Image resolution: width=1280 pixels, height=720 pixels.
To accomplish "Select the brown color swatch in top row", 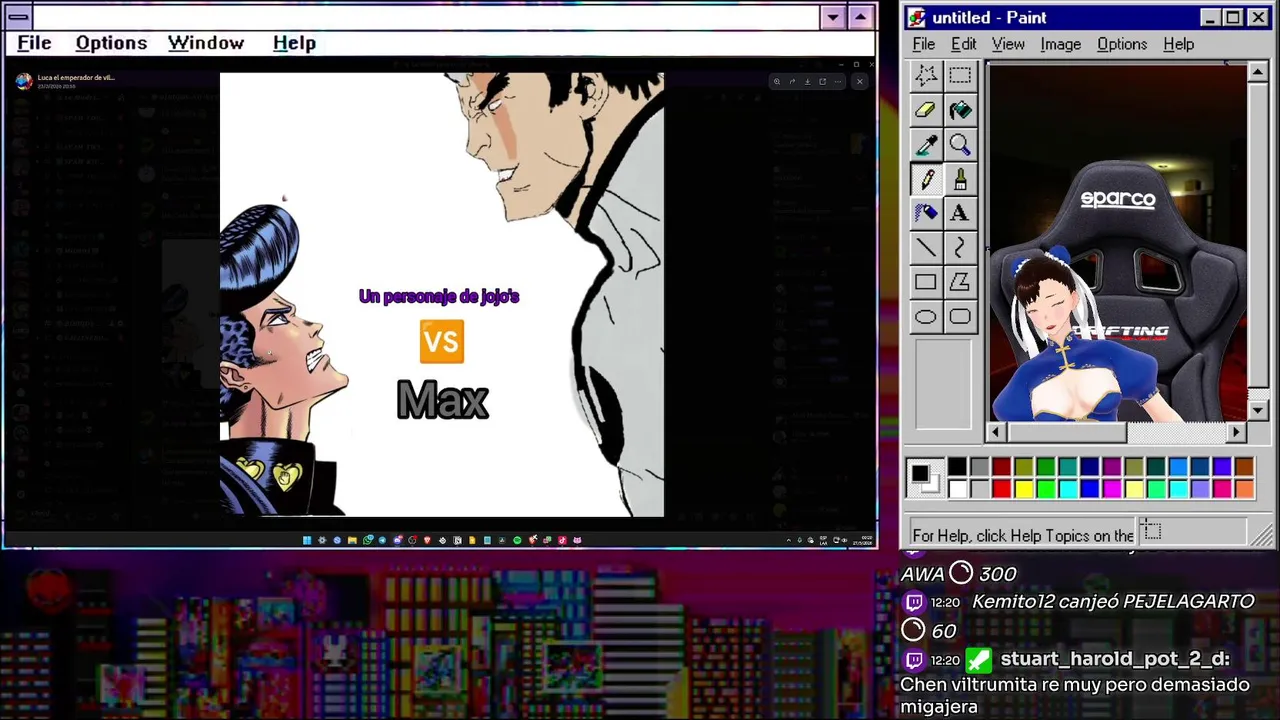I will 1244,467.
